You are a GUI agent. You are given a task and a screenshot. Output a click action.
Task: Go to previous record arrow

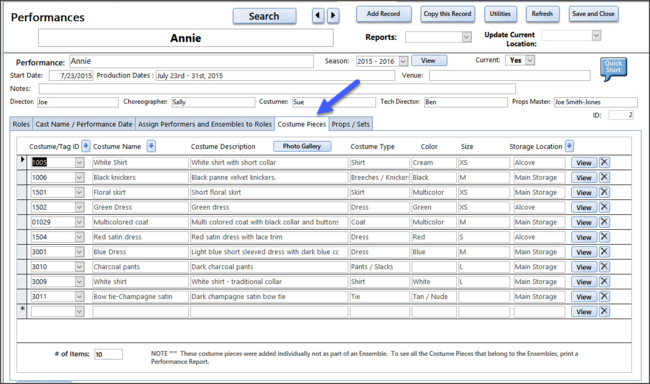click(x=318, y=16)
